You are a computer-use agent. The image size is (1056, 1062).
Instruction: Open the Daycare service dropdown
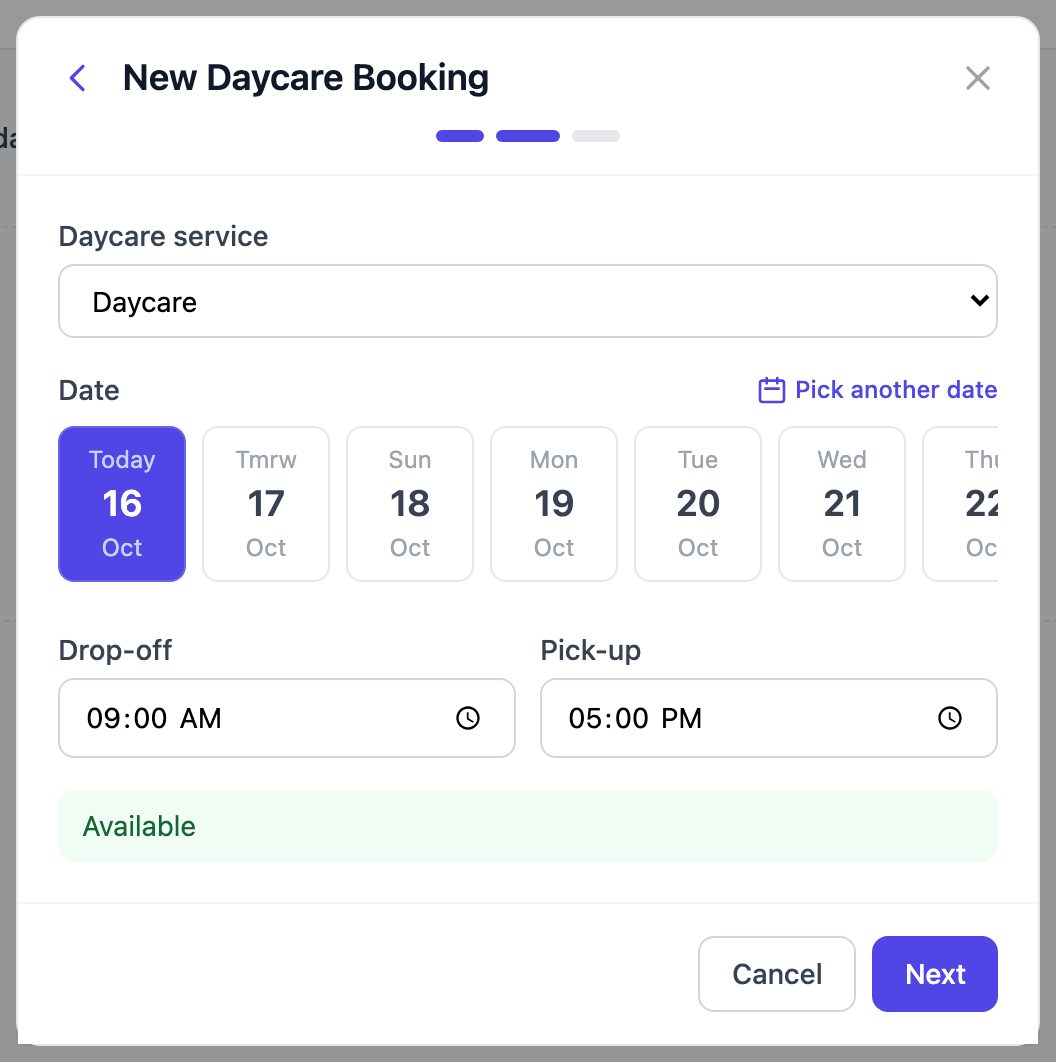point(528,301)
